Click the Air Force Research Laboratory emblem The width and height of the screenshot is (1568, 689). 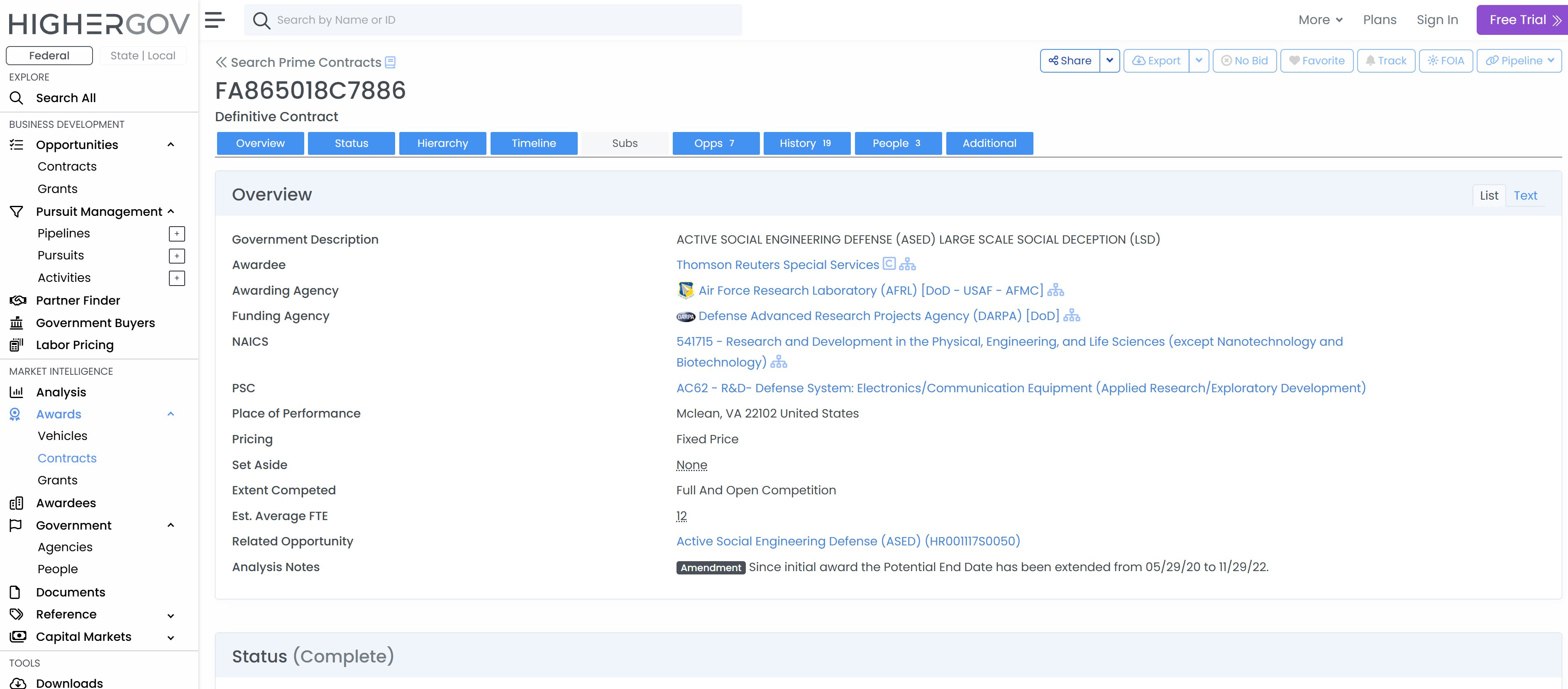point(686,290)
